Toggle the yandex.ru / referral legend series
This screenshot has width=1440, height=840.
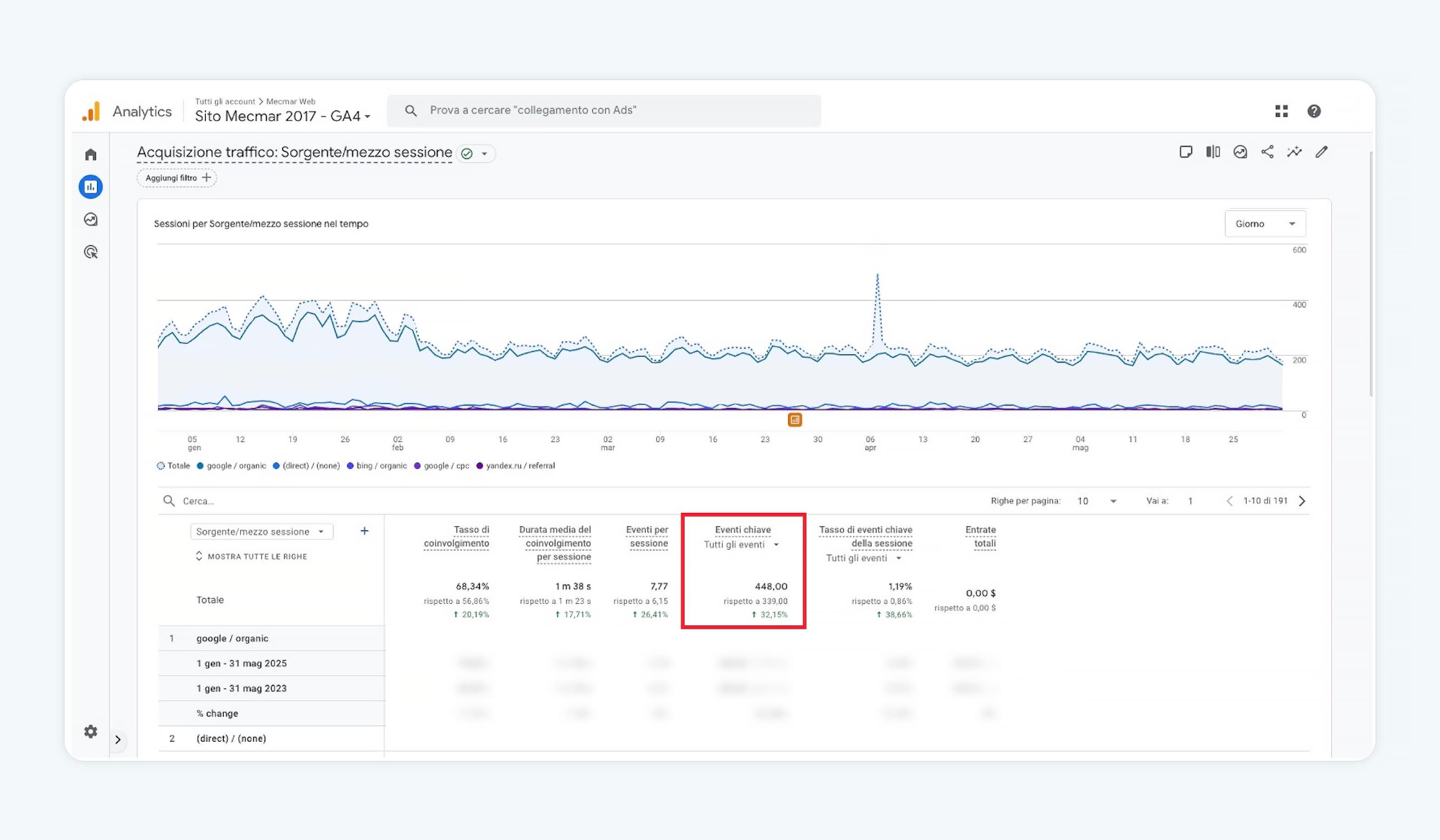pyautogui.click(x=516, y=465)
